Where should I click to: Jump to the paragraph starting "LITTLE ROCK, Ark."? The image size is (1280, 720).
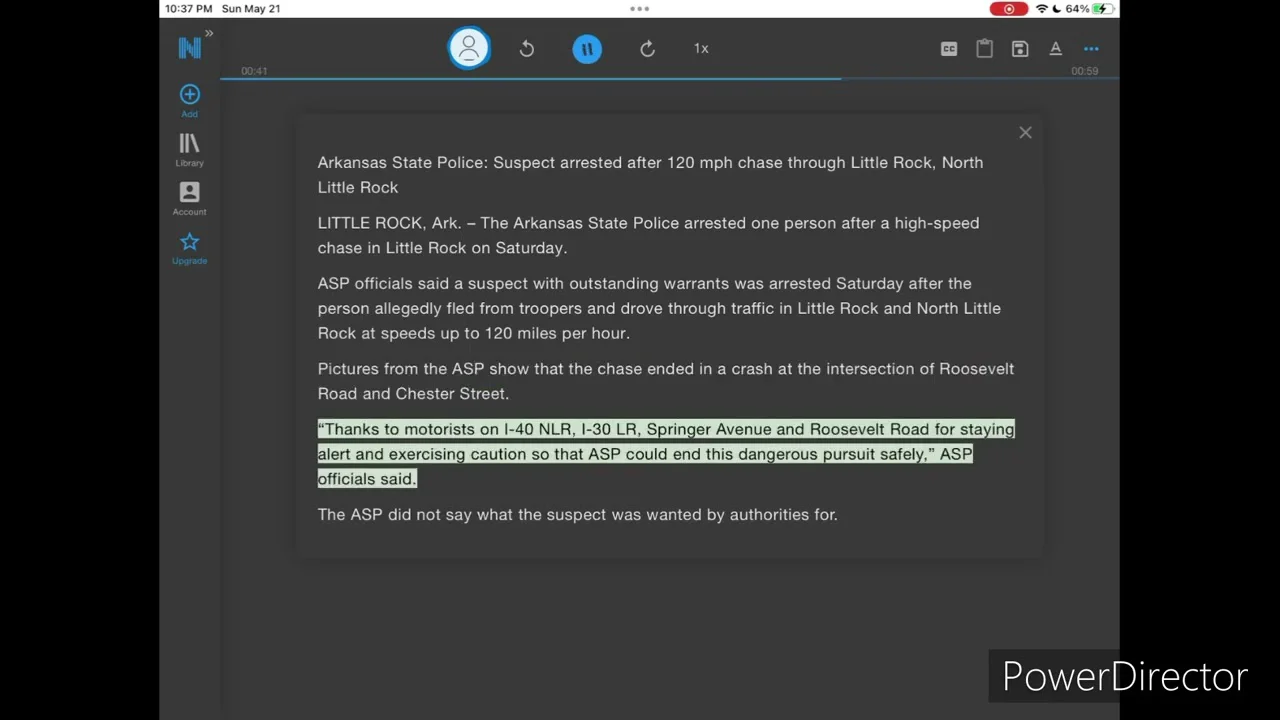(648, 235)
